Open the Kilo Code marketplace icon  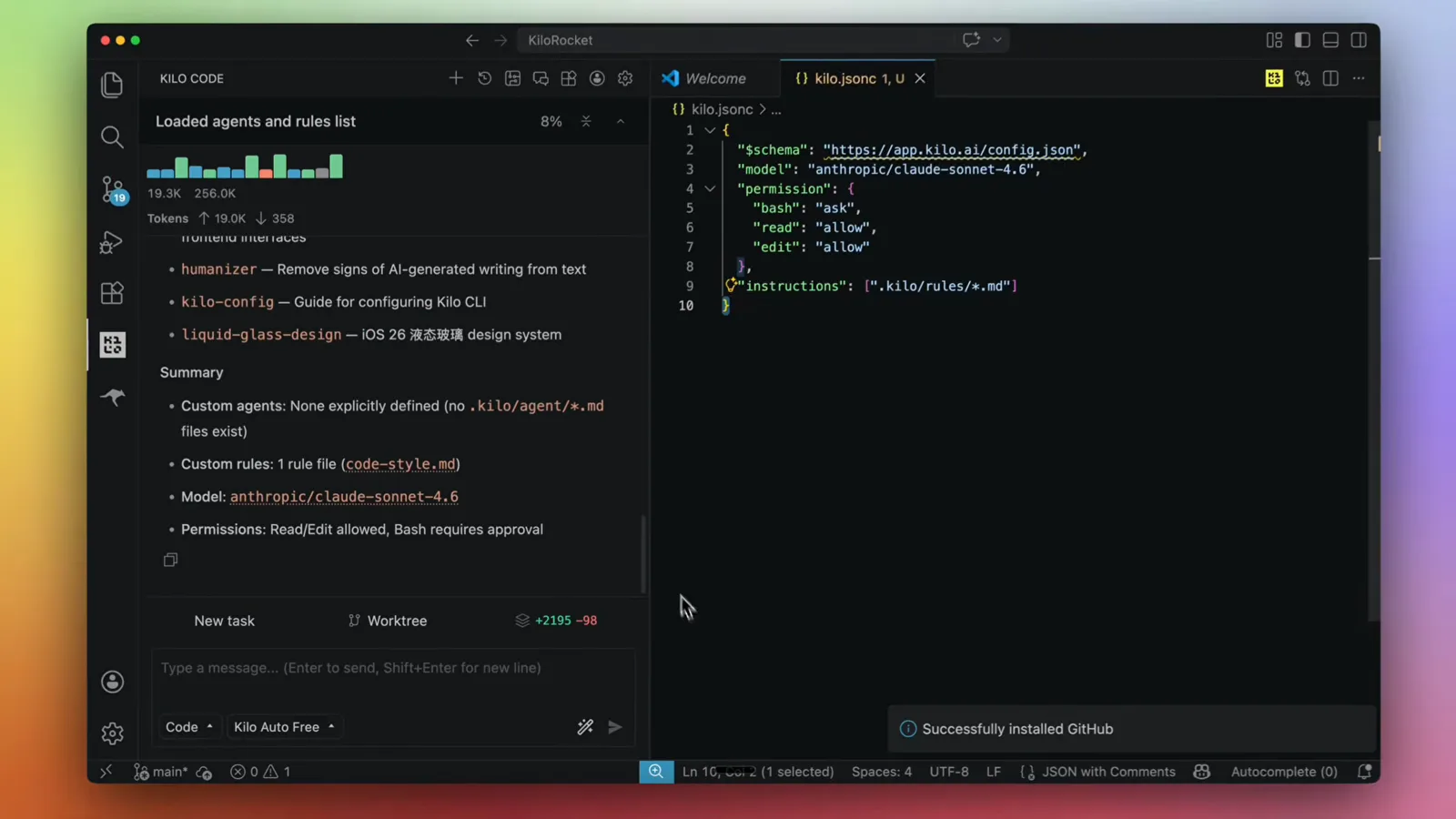569,78
